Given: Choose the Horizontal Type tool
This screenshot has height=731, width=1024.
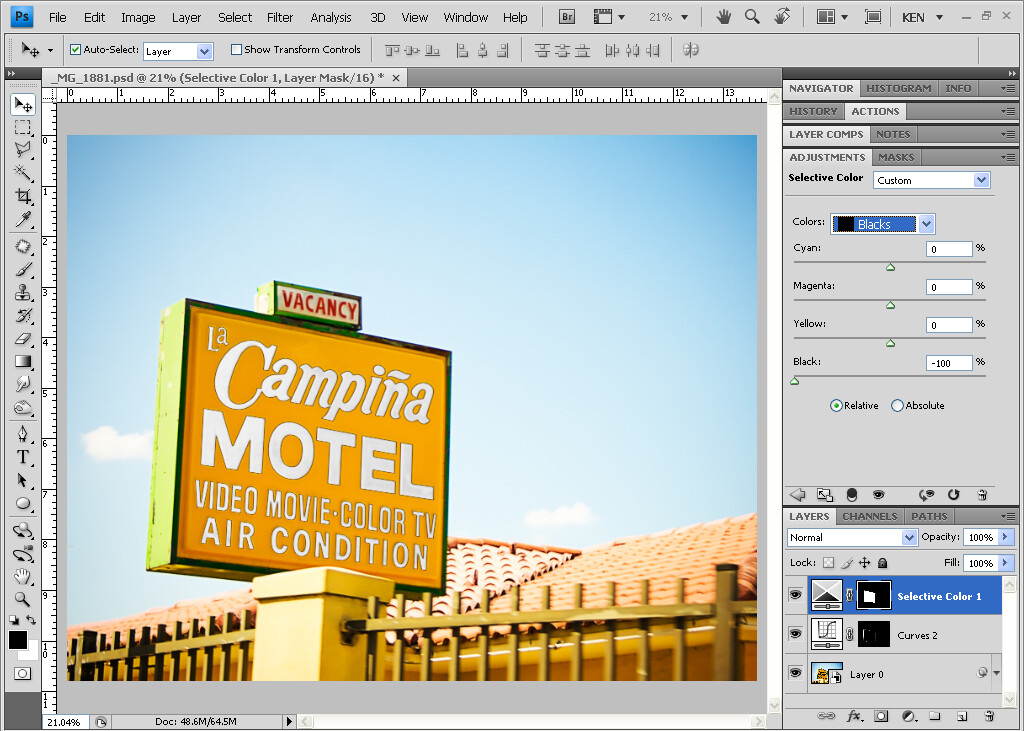Looking at the screenshot, I should pos(23,457).
